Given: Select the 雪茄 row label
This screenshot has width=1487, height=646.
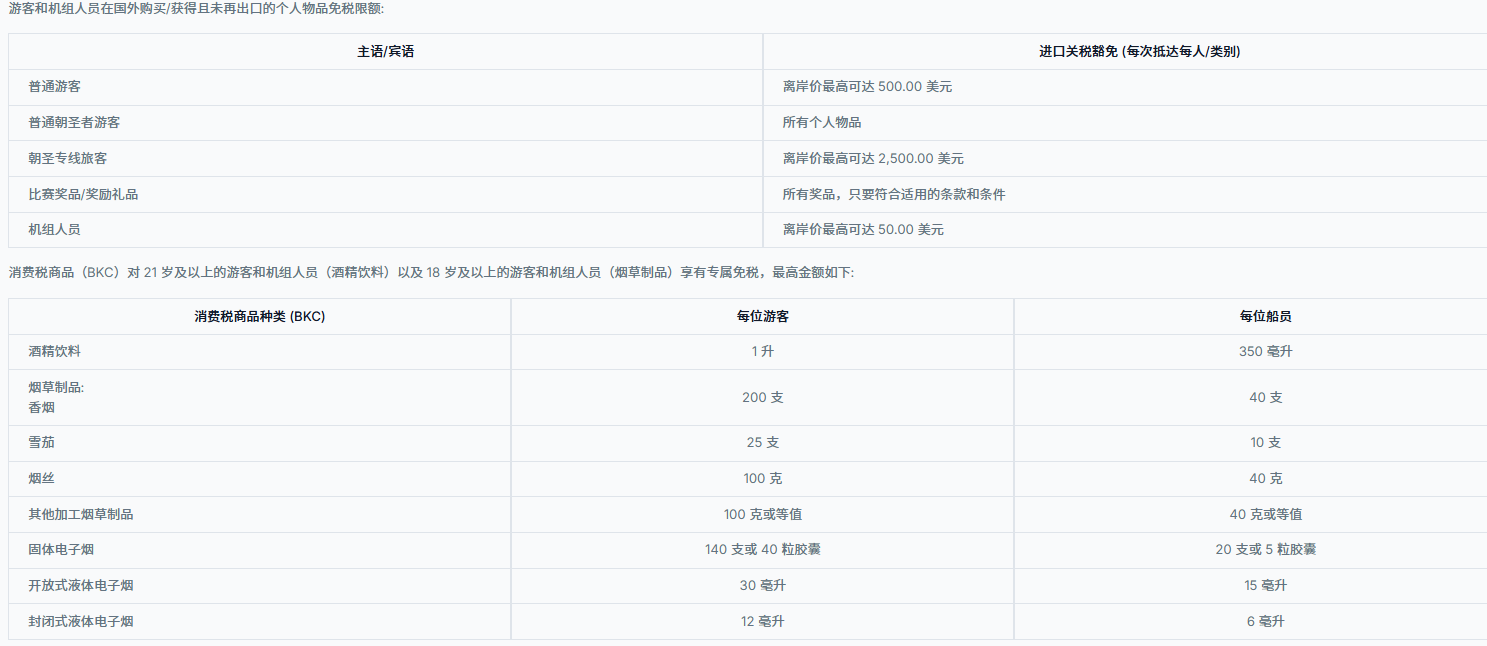Looking at the screenshot, I should [42, 443].
